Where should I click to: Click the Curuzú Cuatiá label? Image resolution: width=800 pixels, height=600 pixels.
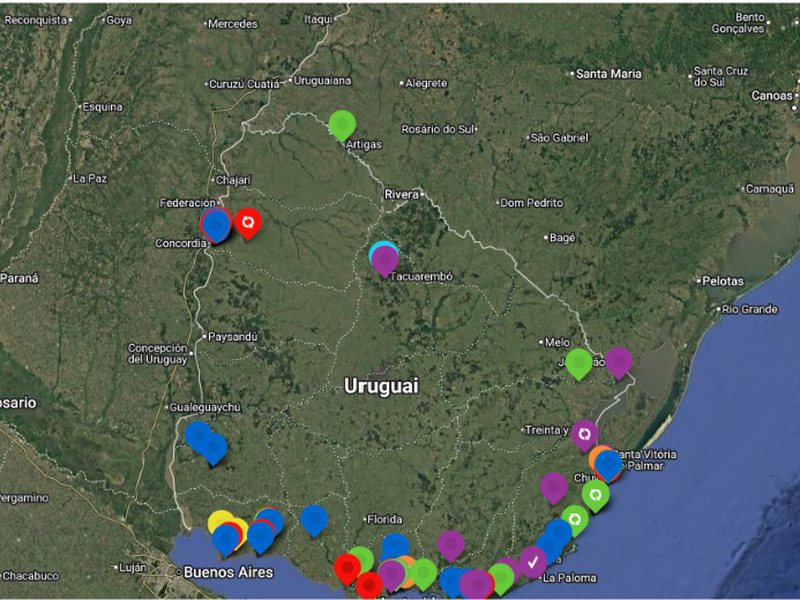click(x=244, y=84)
